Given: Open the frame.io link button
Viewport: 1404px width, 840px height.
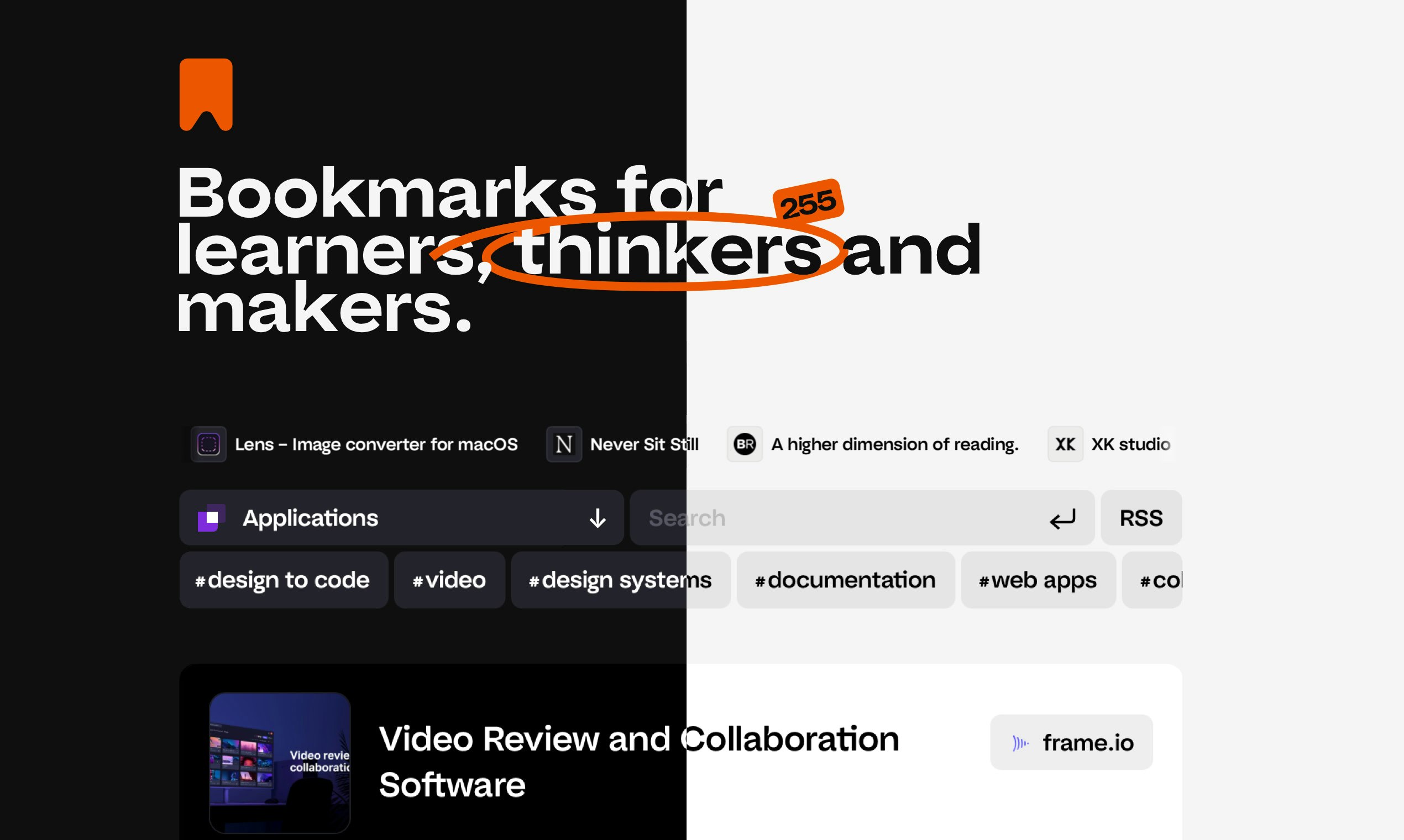Looking at the screenshot, I should click(x=1071, y=742).
